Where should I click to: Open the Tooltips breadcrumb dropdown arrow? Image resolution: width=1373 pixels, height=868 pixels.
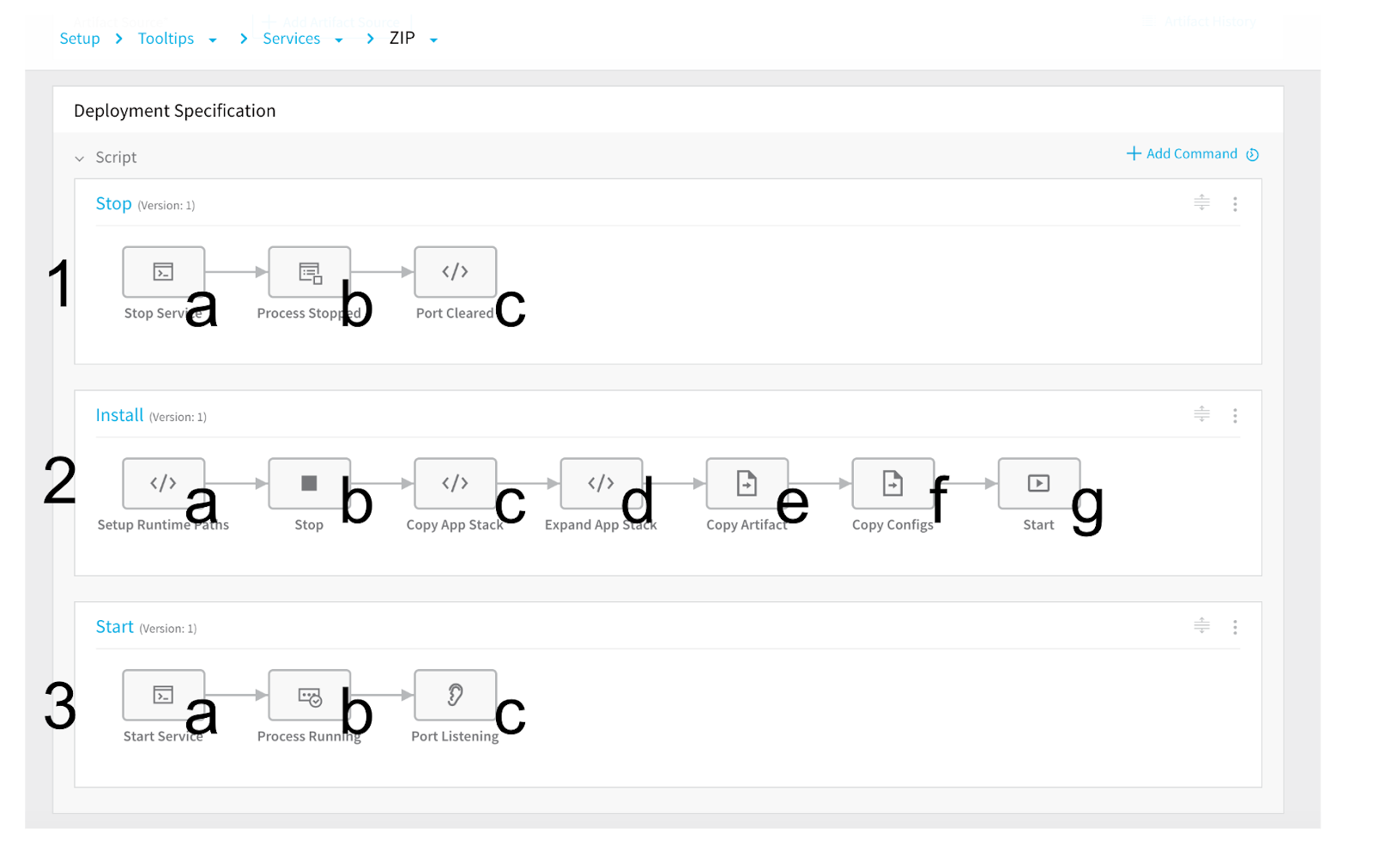point(212,40)
